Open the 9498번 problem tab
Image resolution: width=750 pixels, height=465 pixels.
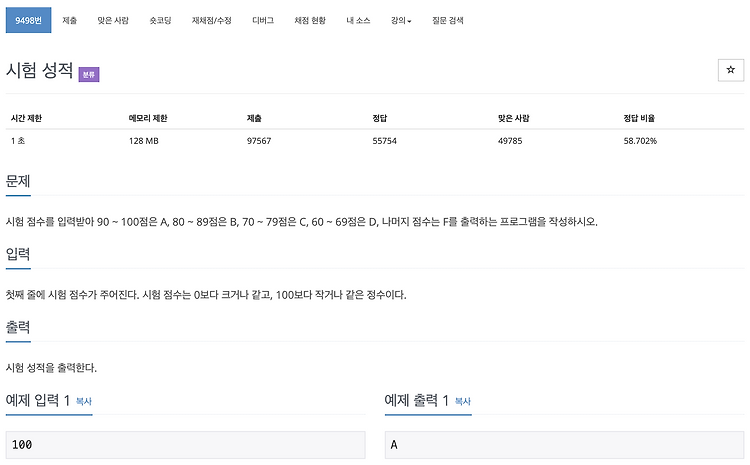tap(28, 20)
